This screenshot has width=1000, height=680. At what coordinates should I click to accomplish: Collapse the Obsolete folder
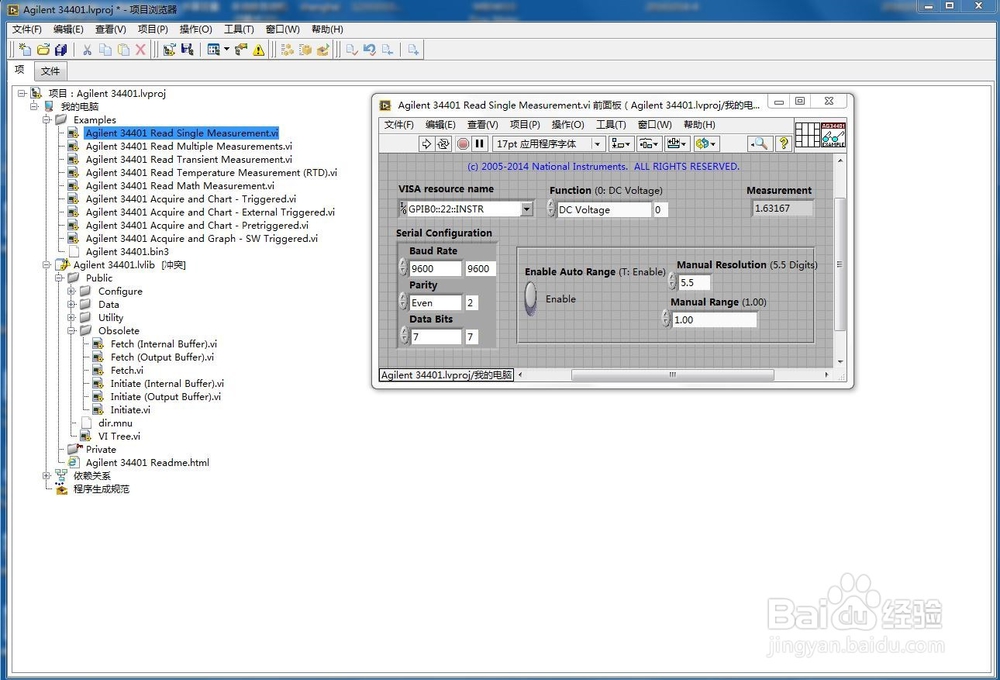coord(71,330)
